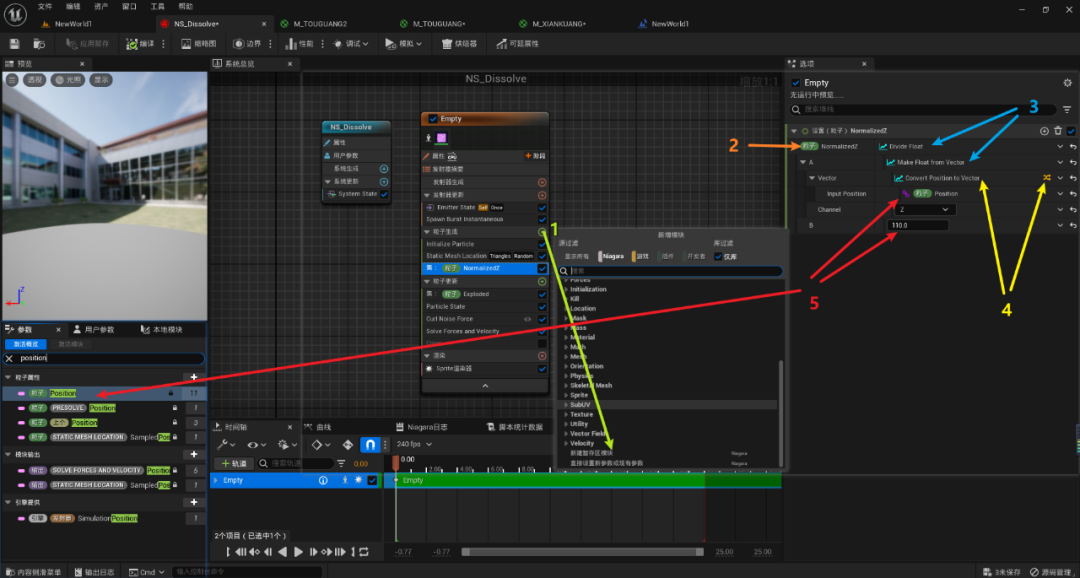Open the 编辑 menu
The image size is (1080, 578).
(73, 6)
